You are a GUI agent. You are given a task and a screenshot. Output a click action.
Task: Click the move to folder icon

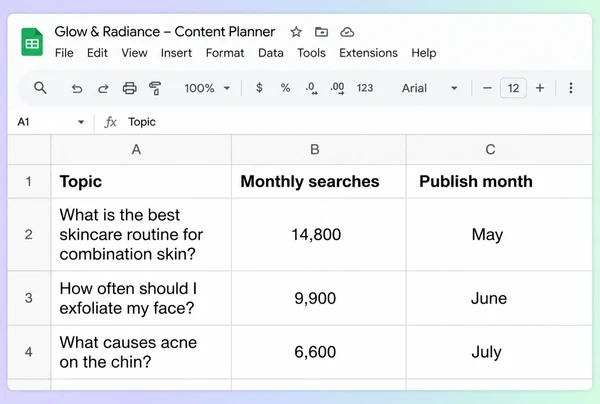tap(321, 32)
